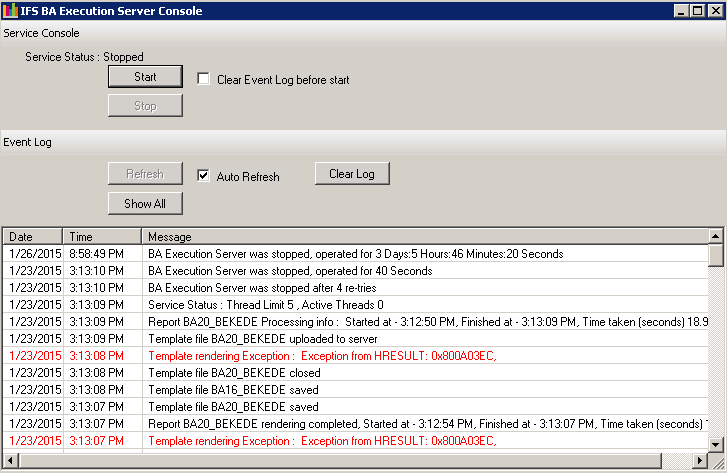
Task: Click the vertical scrollbar up arrow
Action: point(715,236)
